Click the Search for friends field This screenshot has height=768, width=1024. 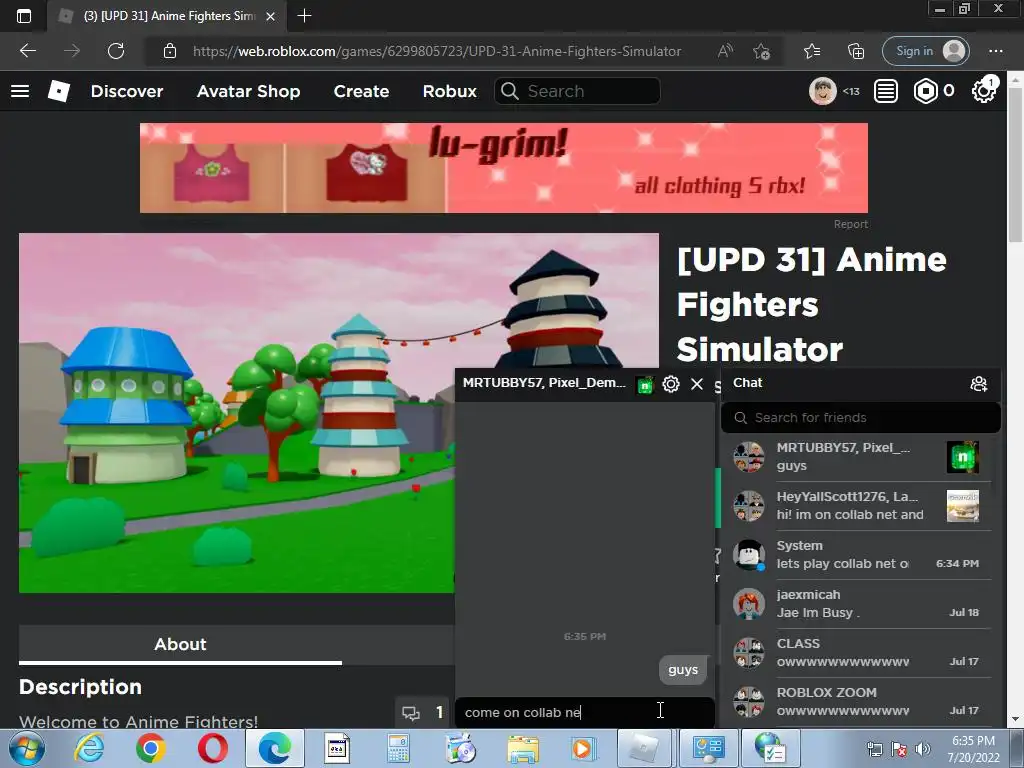[860, 418]
